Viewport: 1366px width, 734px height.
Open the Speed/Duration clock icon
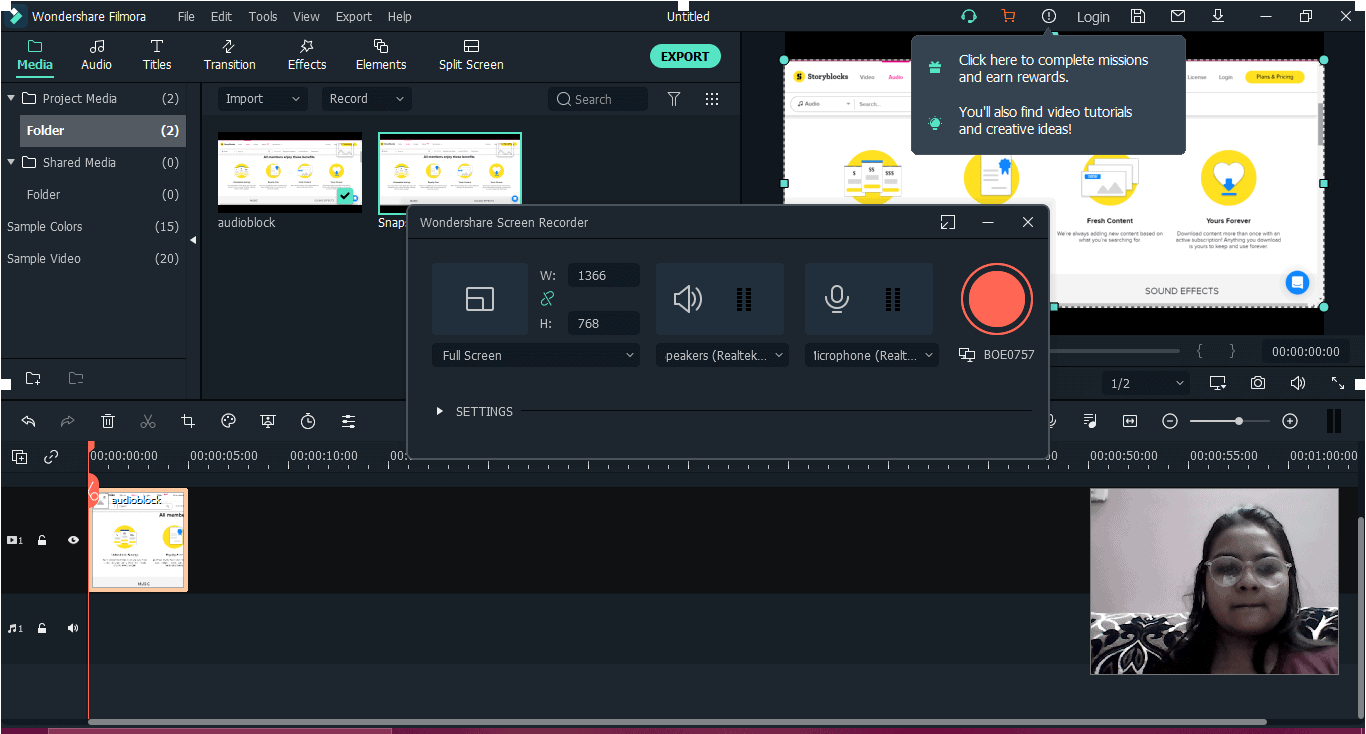[308, 421]
